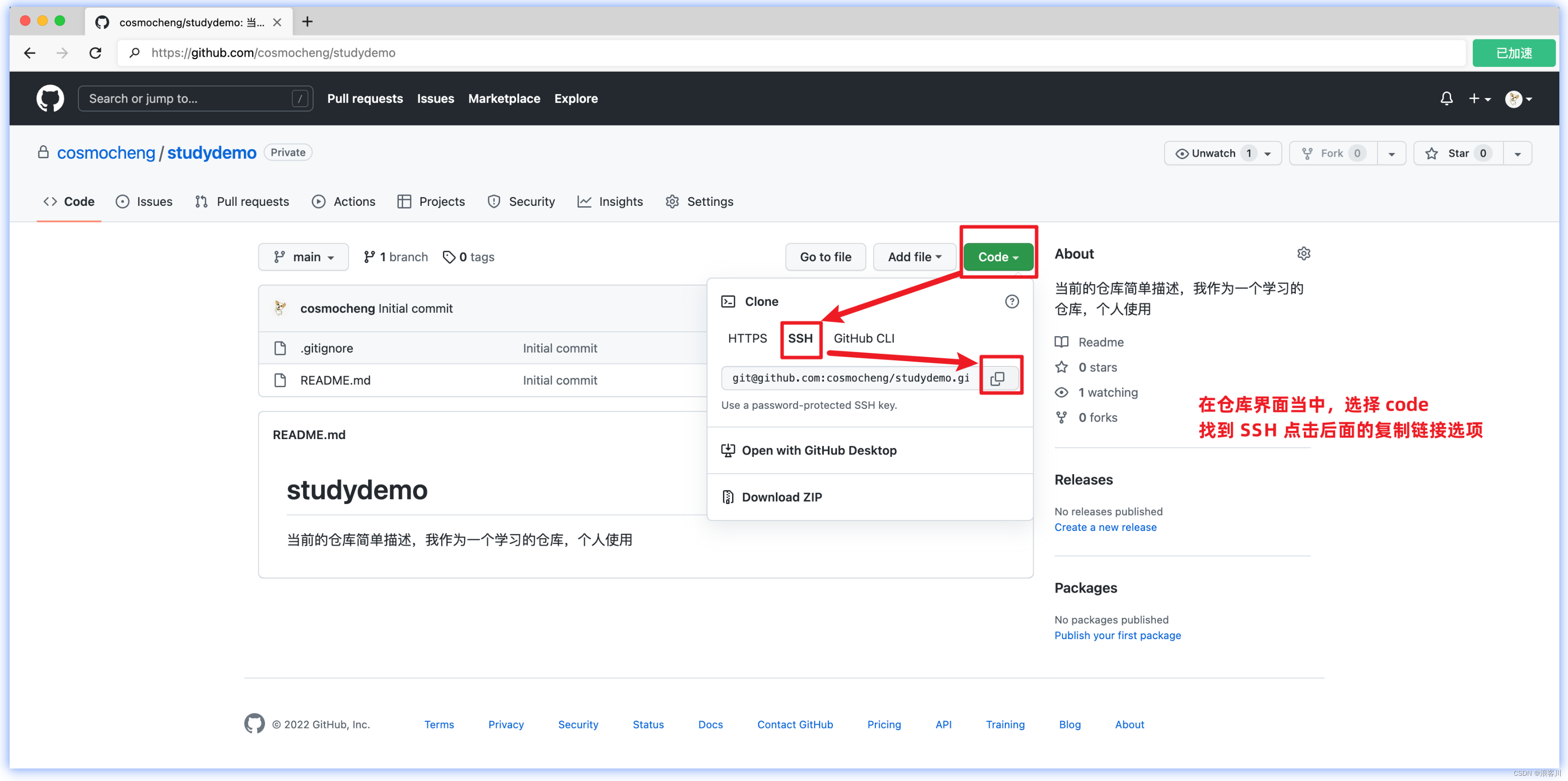Select the Code repo tab

click(69, 202)
